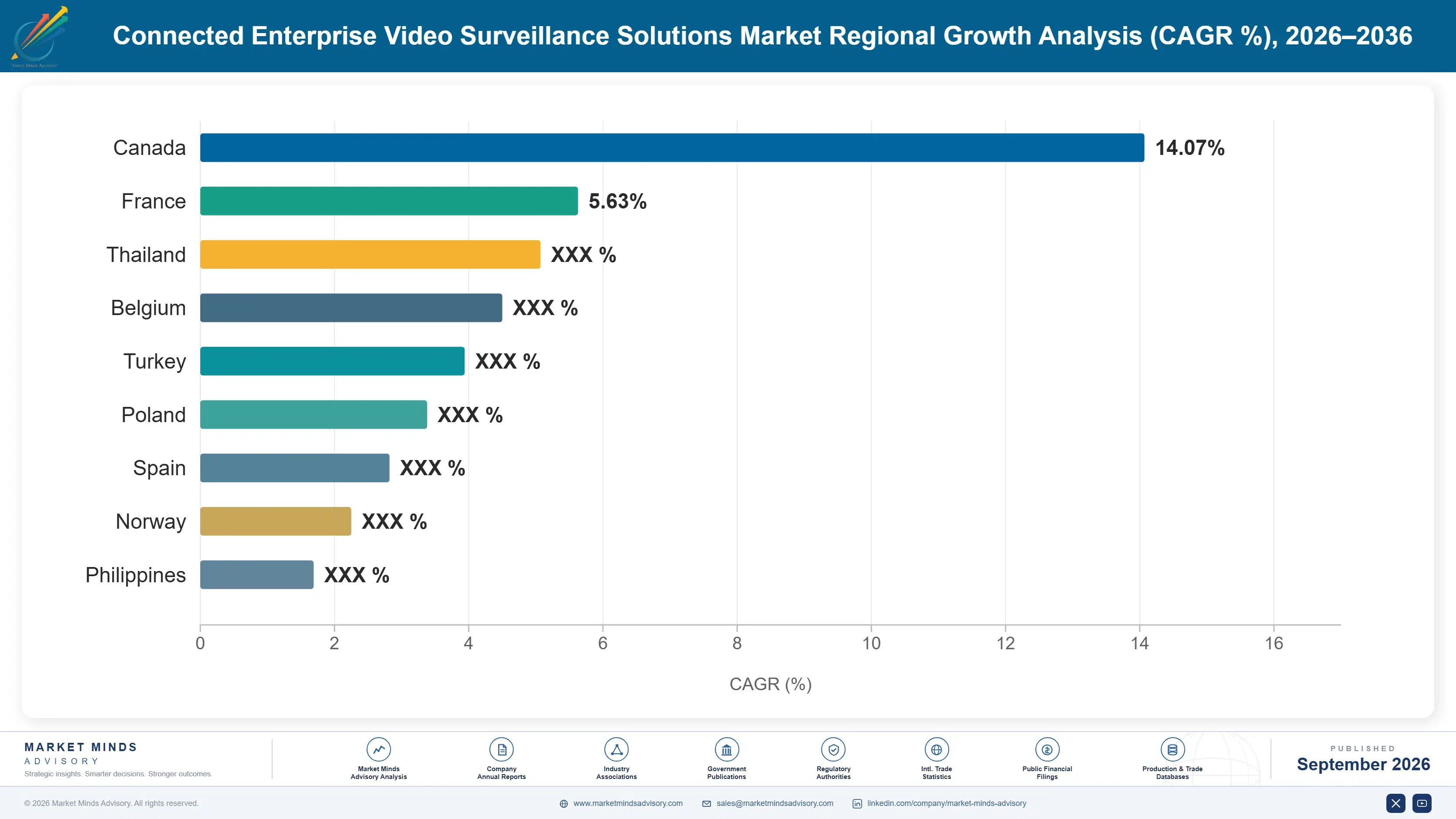
Task: Click the Public Financial Filings icon
Action: (x=1047, y=749)
